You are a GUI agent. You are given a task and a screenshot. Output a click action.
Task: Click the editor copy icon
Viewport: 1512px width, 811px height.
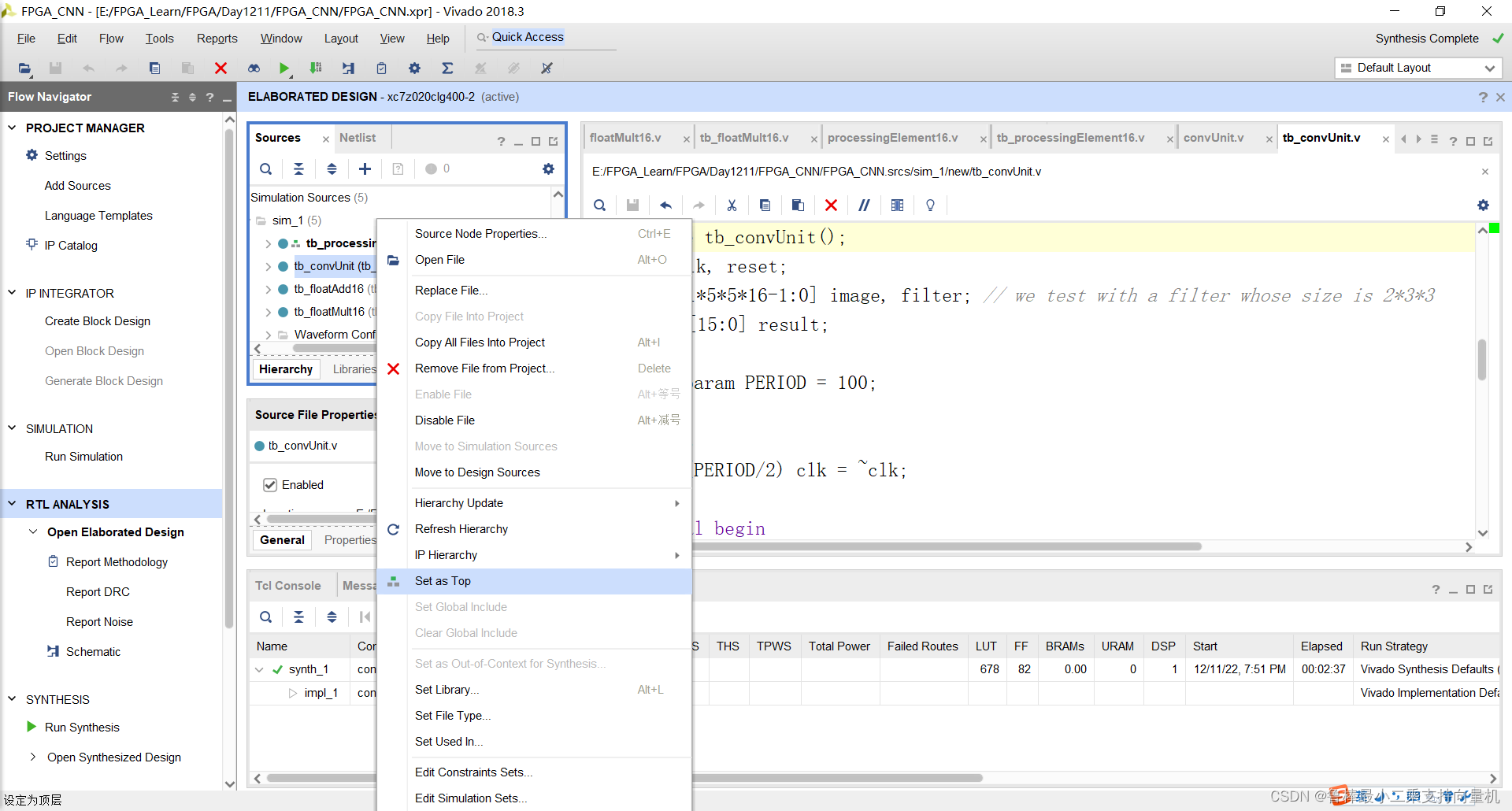coord(765,205)
